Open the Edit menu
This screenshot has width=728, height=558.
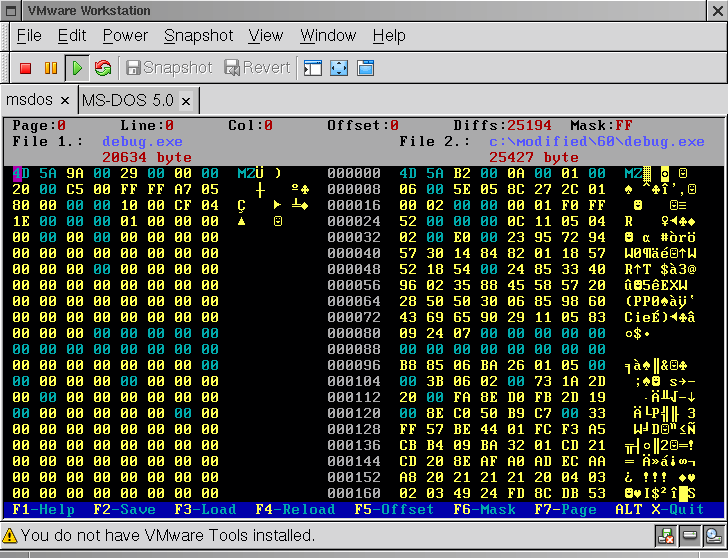[72, 36]
